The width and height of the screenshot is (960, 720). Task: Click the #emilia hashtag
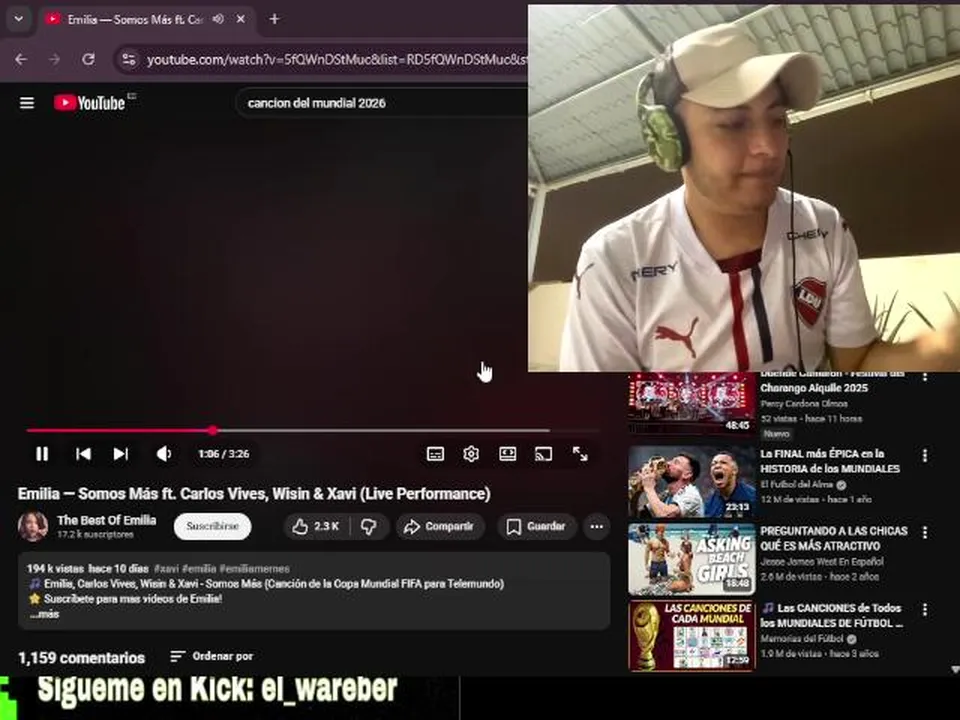[199, 569]
